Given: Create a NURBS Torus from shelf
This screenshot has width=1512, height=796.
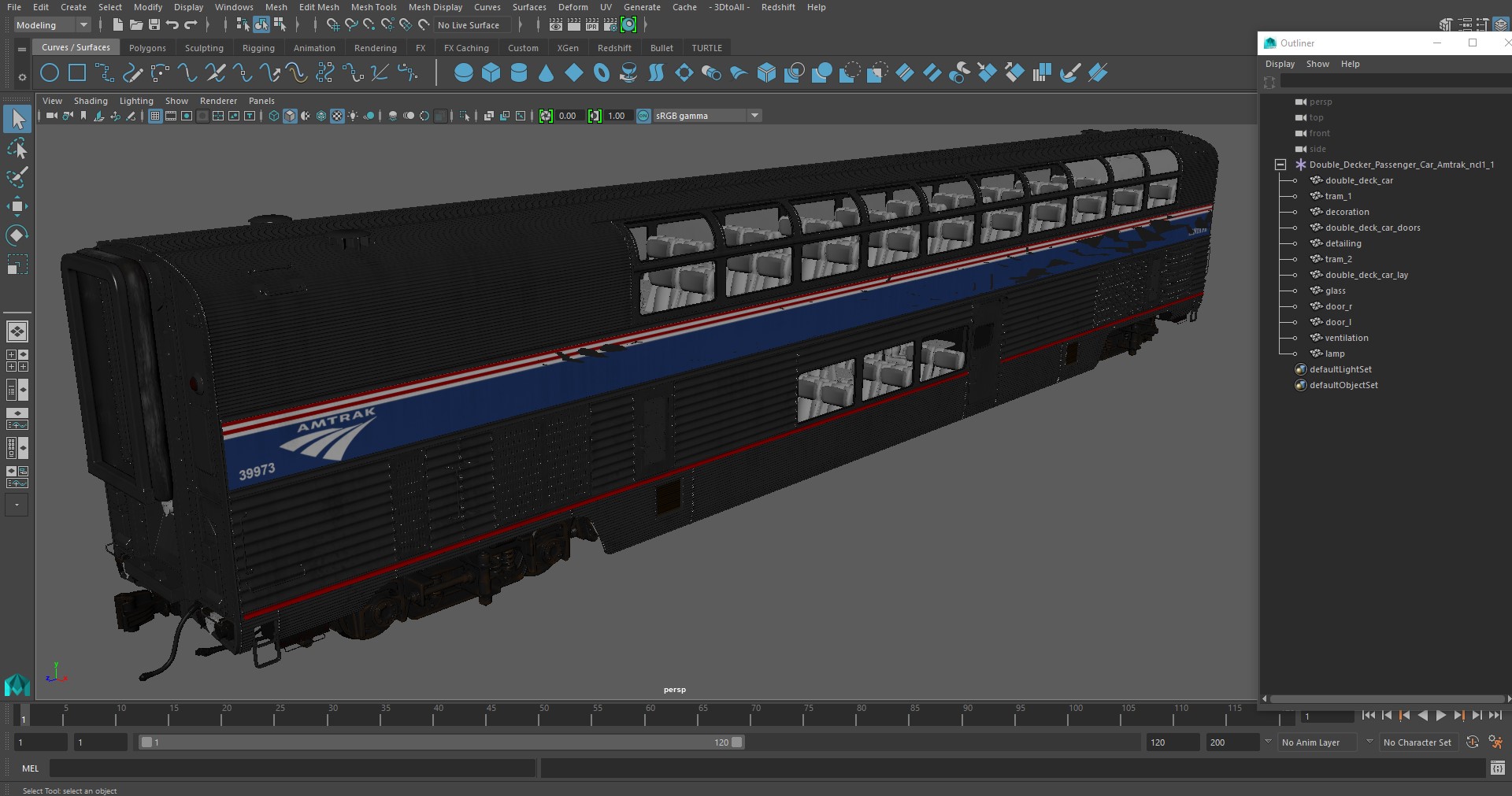Looking at the screenshot, I should pos(602,73).
